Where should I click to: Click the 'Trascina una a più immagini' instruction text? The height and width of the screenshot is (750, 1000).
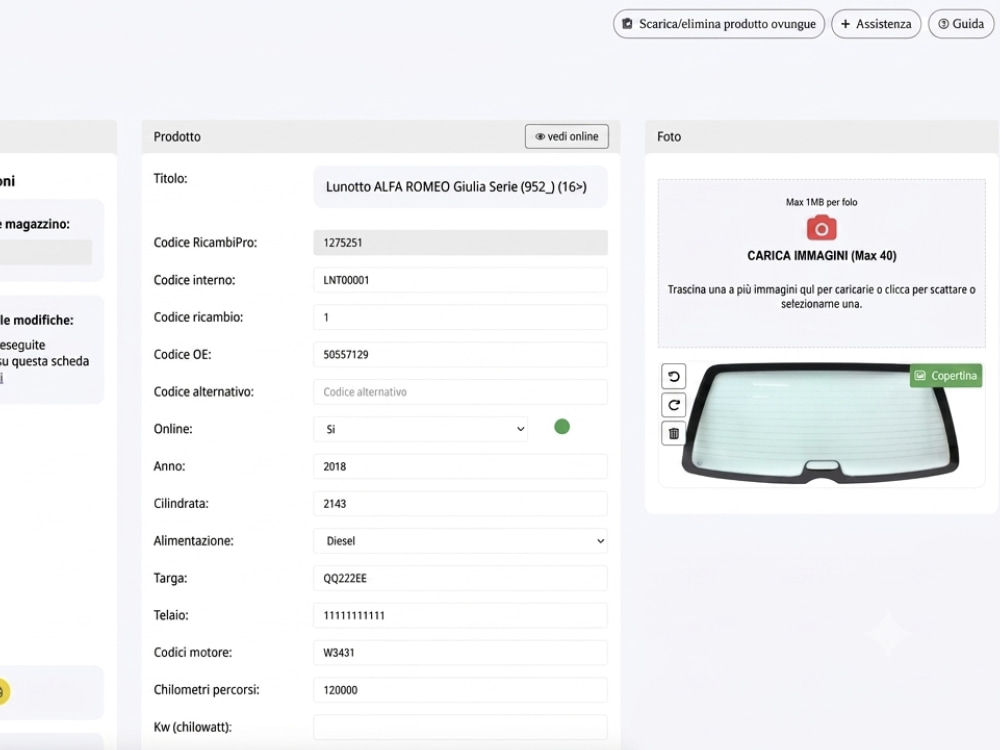coord(821,297)
